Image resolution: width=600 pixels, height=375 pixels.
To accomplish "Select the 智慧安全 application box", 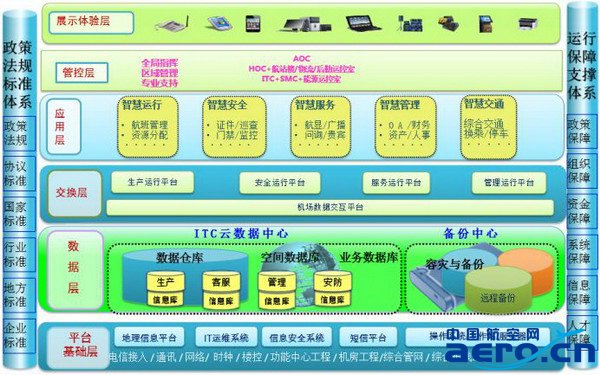I will point(234,127).
